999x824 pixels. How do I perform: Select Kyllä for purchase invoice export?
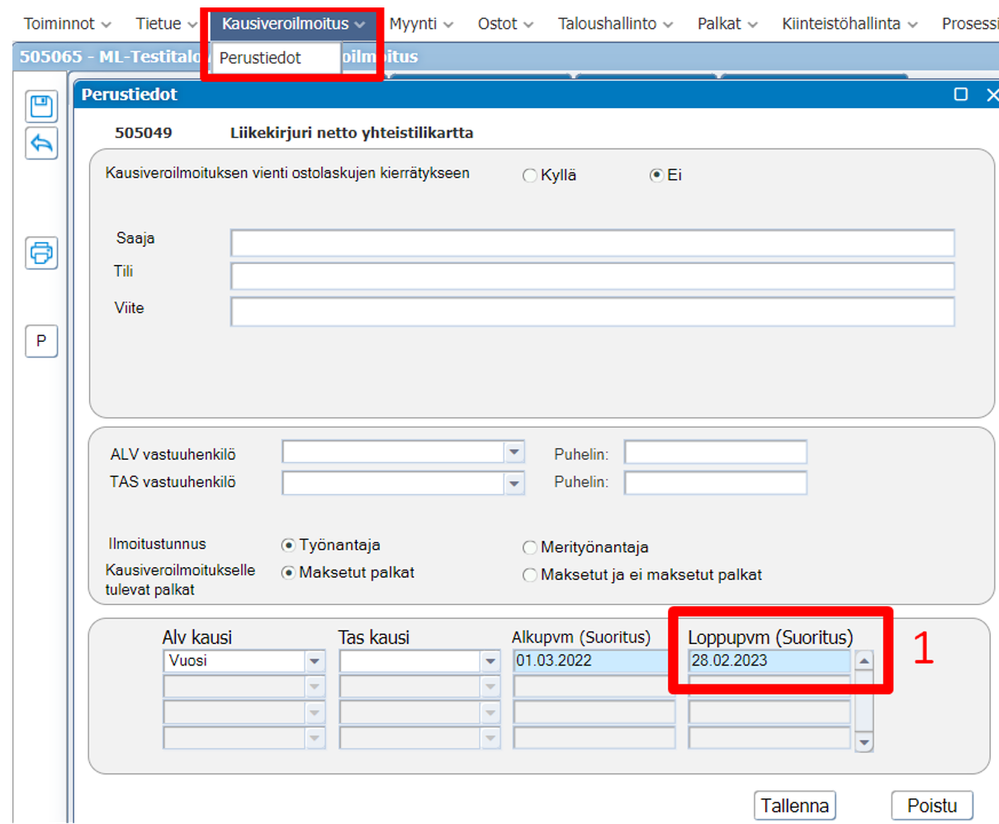[x=529, y=175]
